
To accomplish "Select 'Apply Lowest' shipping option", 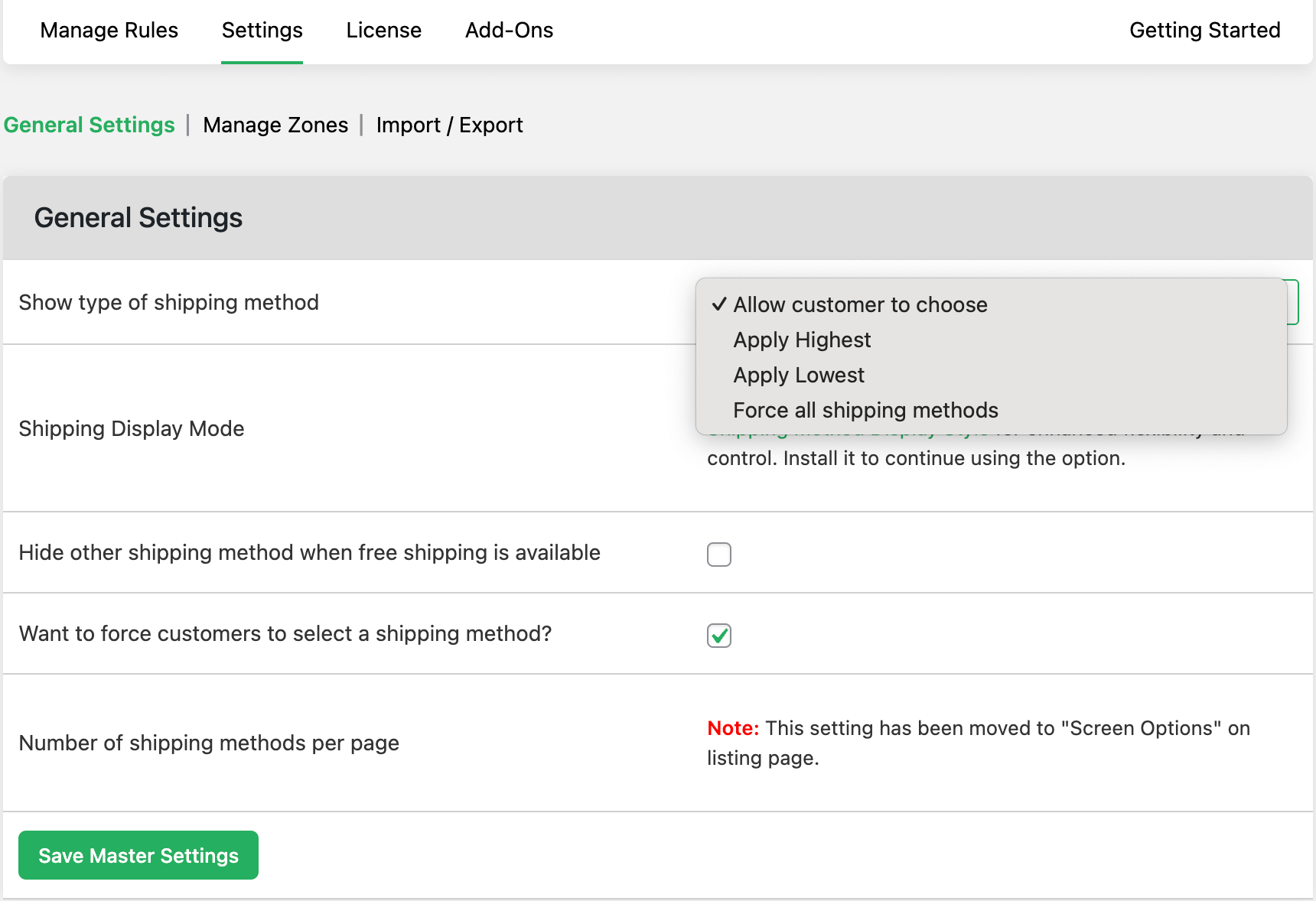I will click(799, 375).
